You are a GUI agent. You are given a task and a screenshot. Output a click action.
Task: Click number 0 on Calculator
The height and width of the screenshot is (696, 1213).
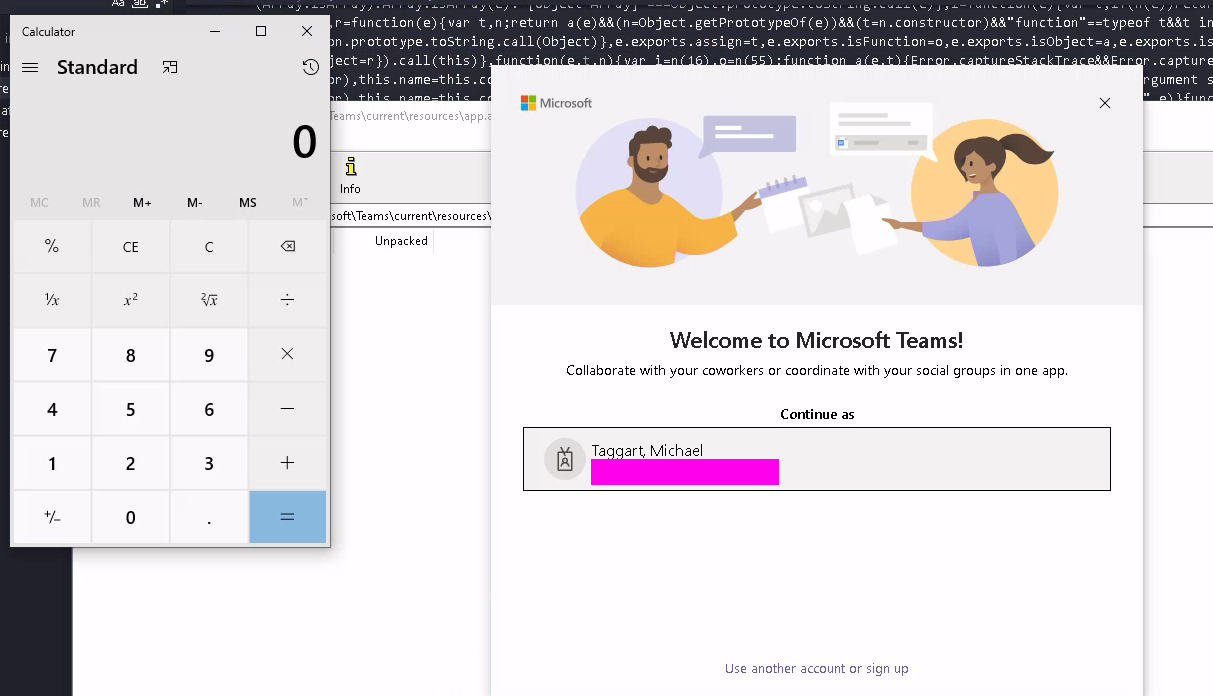point(131,517)
